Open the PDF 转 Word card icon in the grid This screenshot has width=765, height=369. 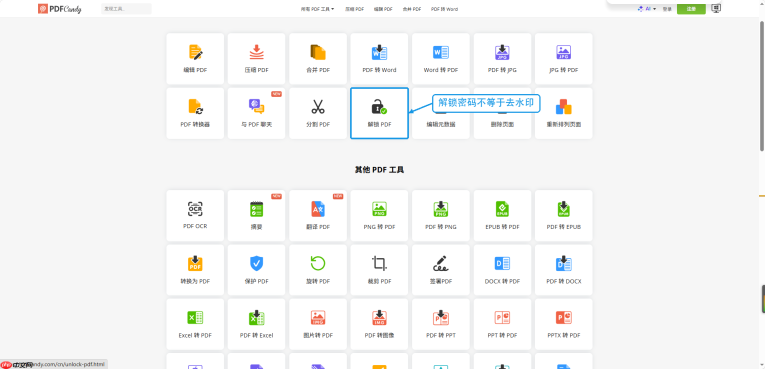(x=379, y=52)
